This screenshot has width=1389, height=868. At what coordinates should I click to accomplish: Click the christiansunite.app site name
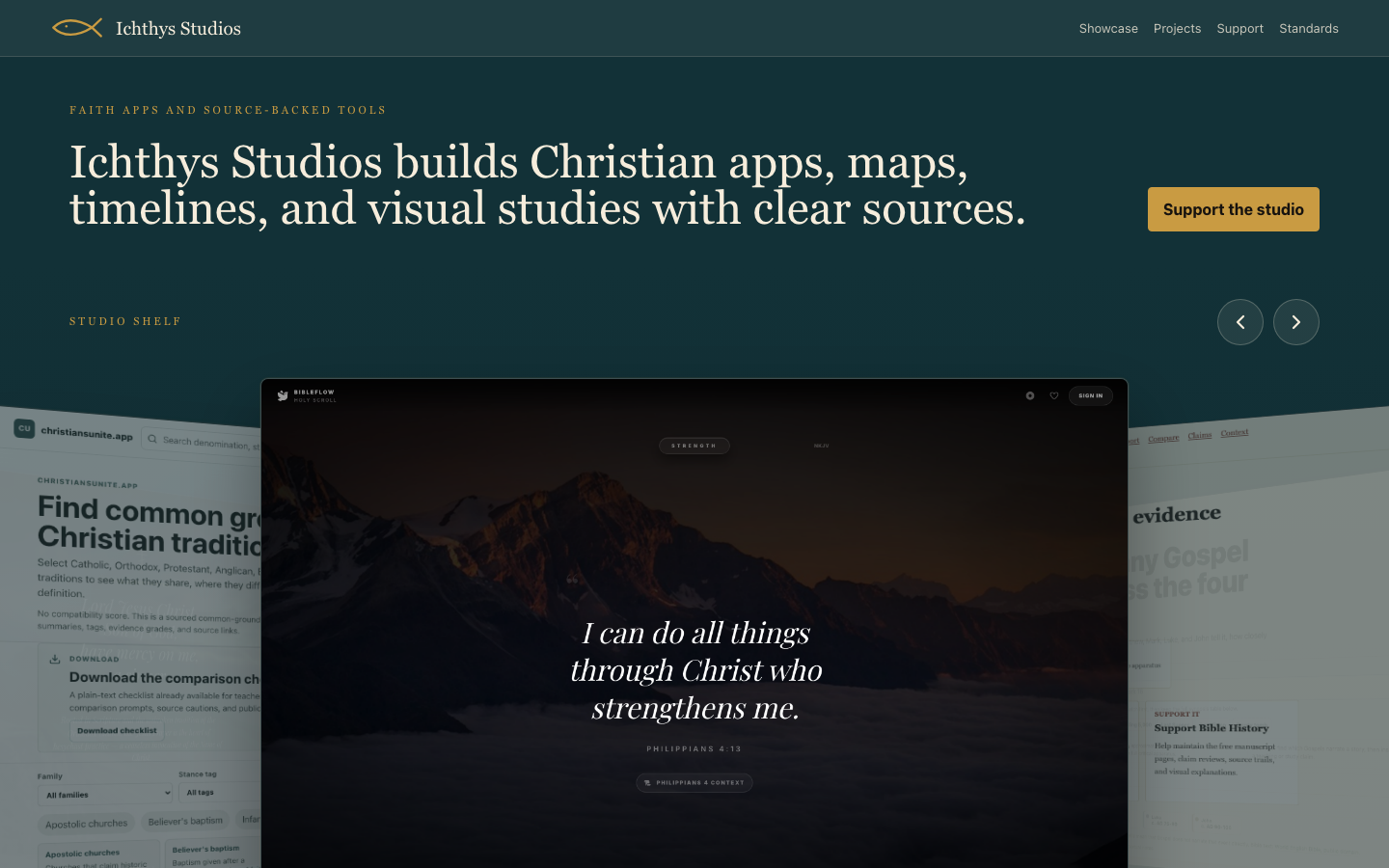[87, 434]
